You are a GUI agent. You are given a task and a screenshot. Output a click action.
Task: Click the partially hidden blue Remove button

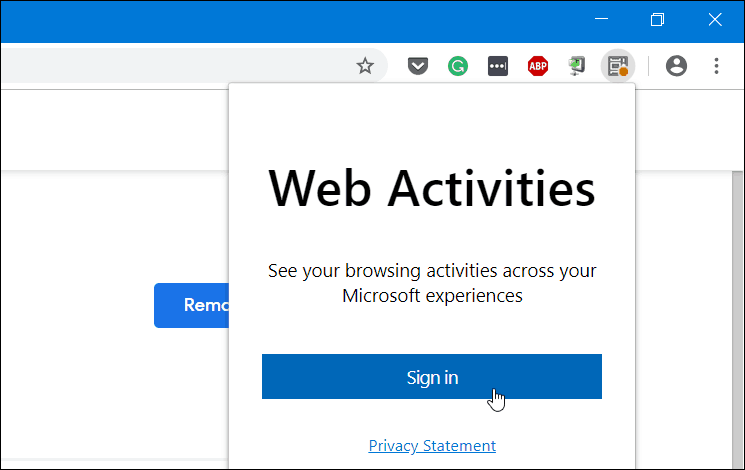coord(191,305)
